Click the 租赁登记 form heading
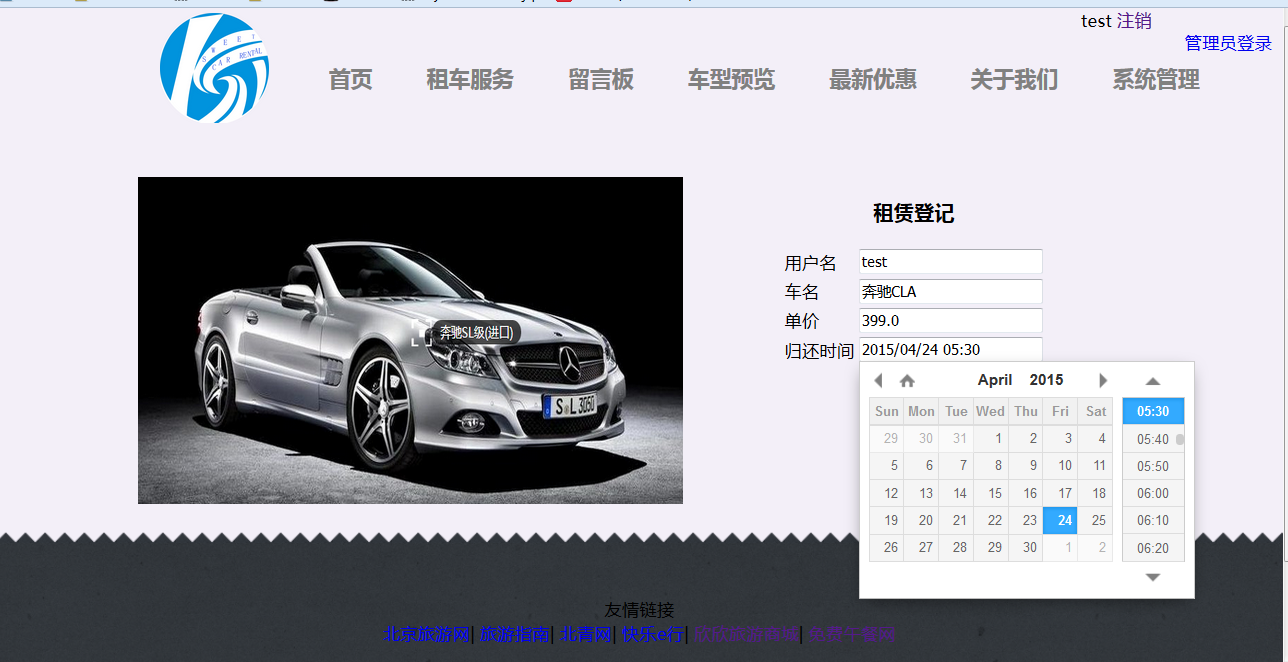The height and width of the screenshot is (662, 1288). [913, 213]
